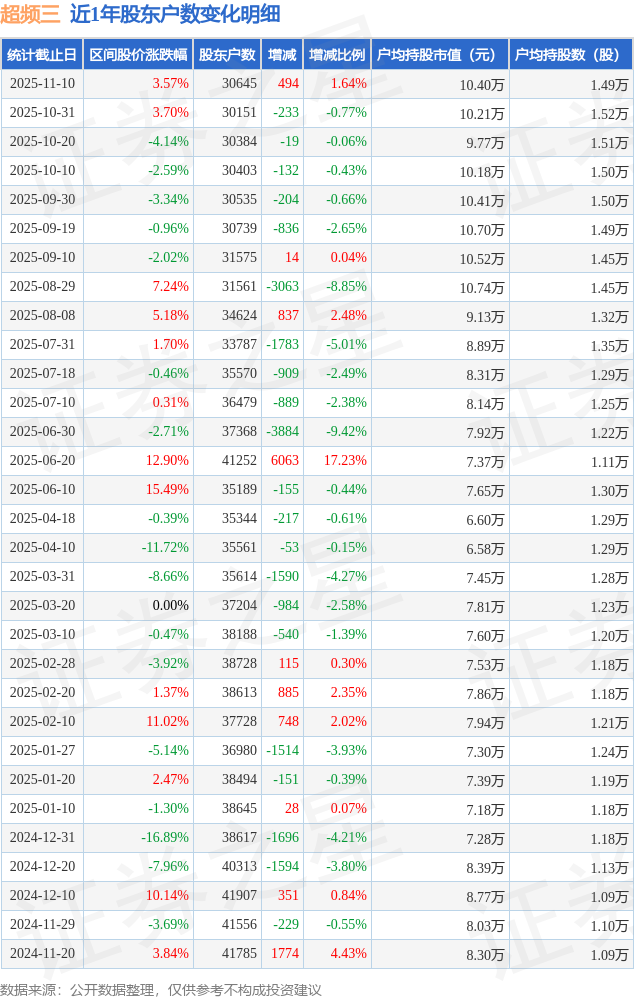Click the 增减比例 column header
Image resolution: width=634 pixels, height=999 pixels.
(337, 55)
